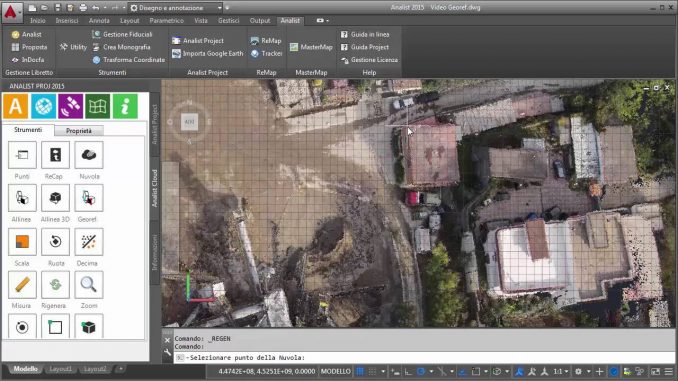Activate the Ruota rotate tool
Image resolution: width=678 pixels, height=381 pixels.
55,242
